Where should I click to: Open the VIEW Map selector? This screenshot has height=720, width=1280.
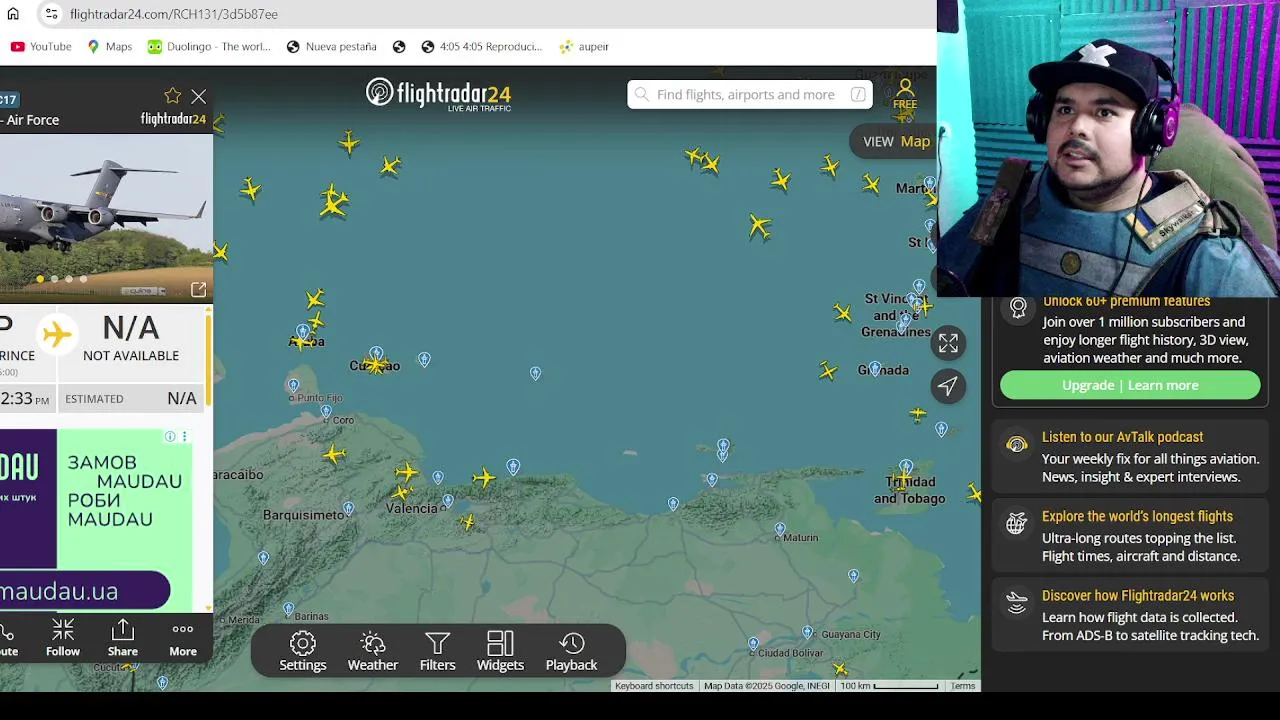pos(896,141)
